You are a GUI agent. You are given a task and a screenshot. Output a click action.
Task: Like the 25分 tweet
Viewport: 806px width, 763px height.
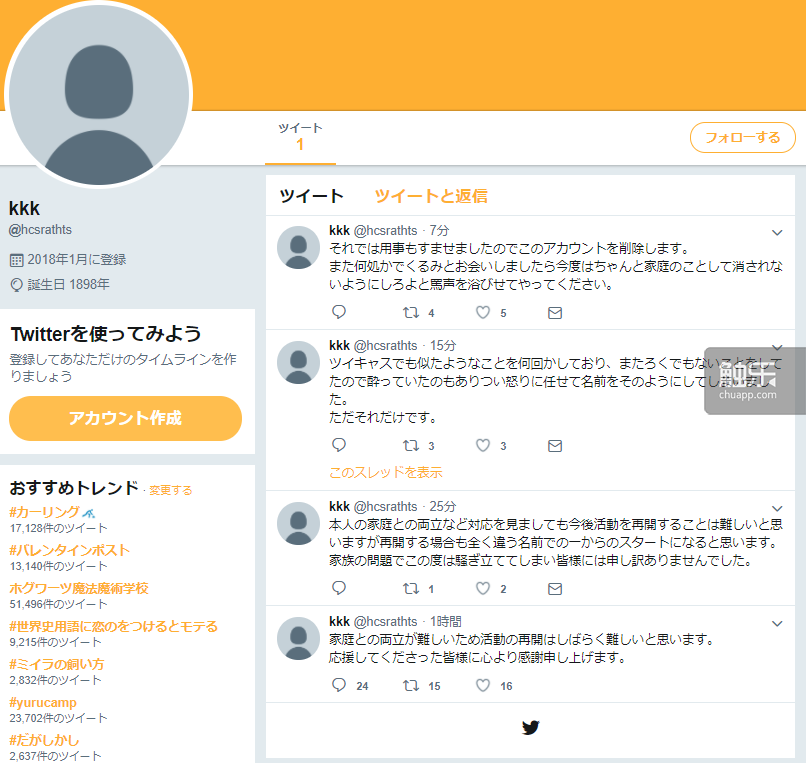[x=483, y=588]
